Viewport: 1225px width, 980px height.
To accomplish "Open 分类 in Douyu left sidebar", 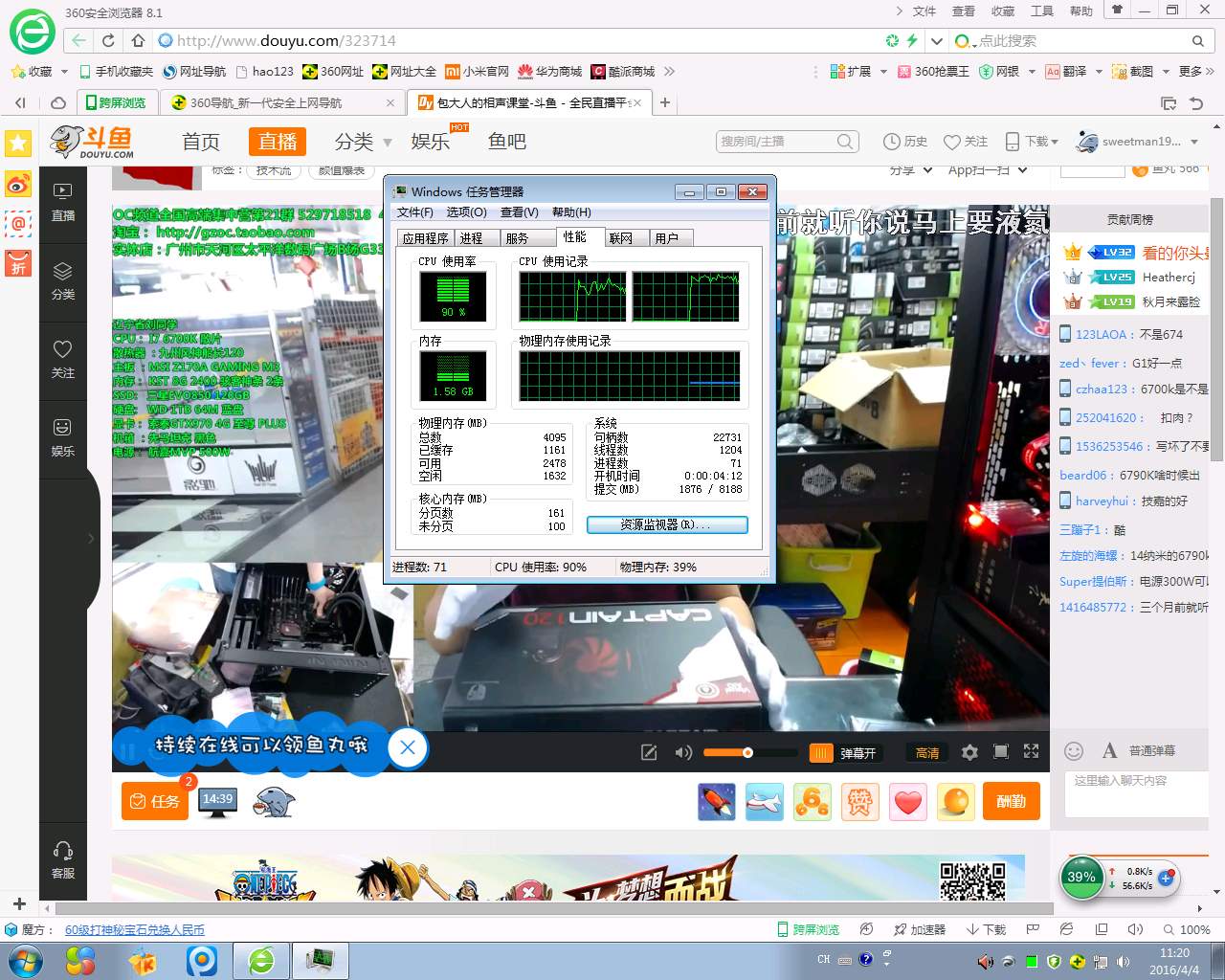I will coord(63,281).
